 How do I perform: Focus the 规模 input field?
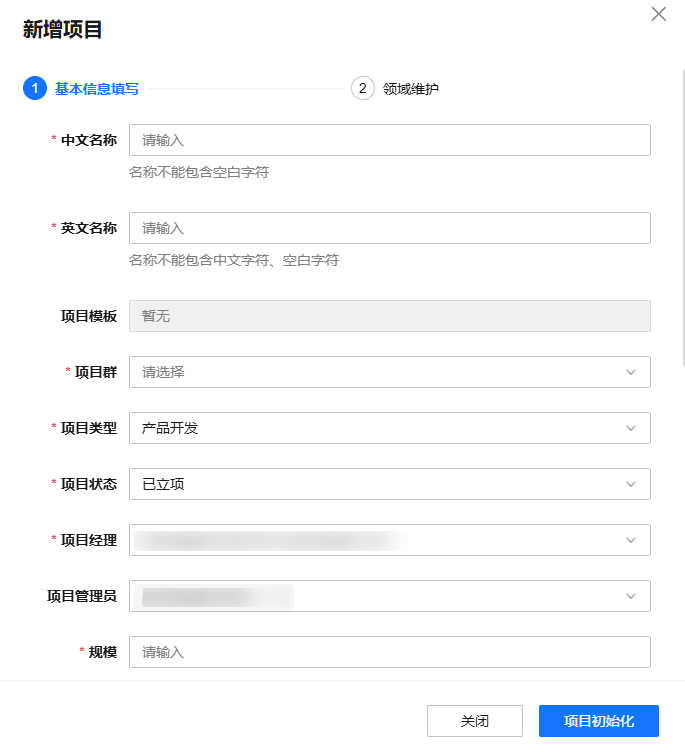390,652
